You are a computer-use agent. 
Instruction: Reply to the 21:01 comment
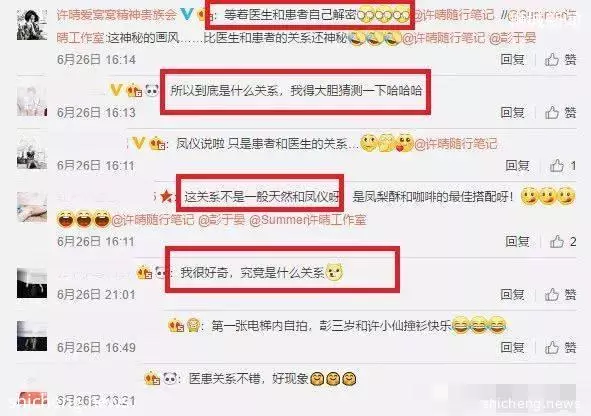[512, 295]
